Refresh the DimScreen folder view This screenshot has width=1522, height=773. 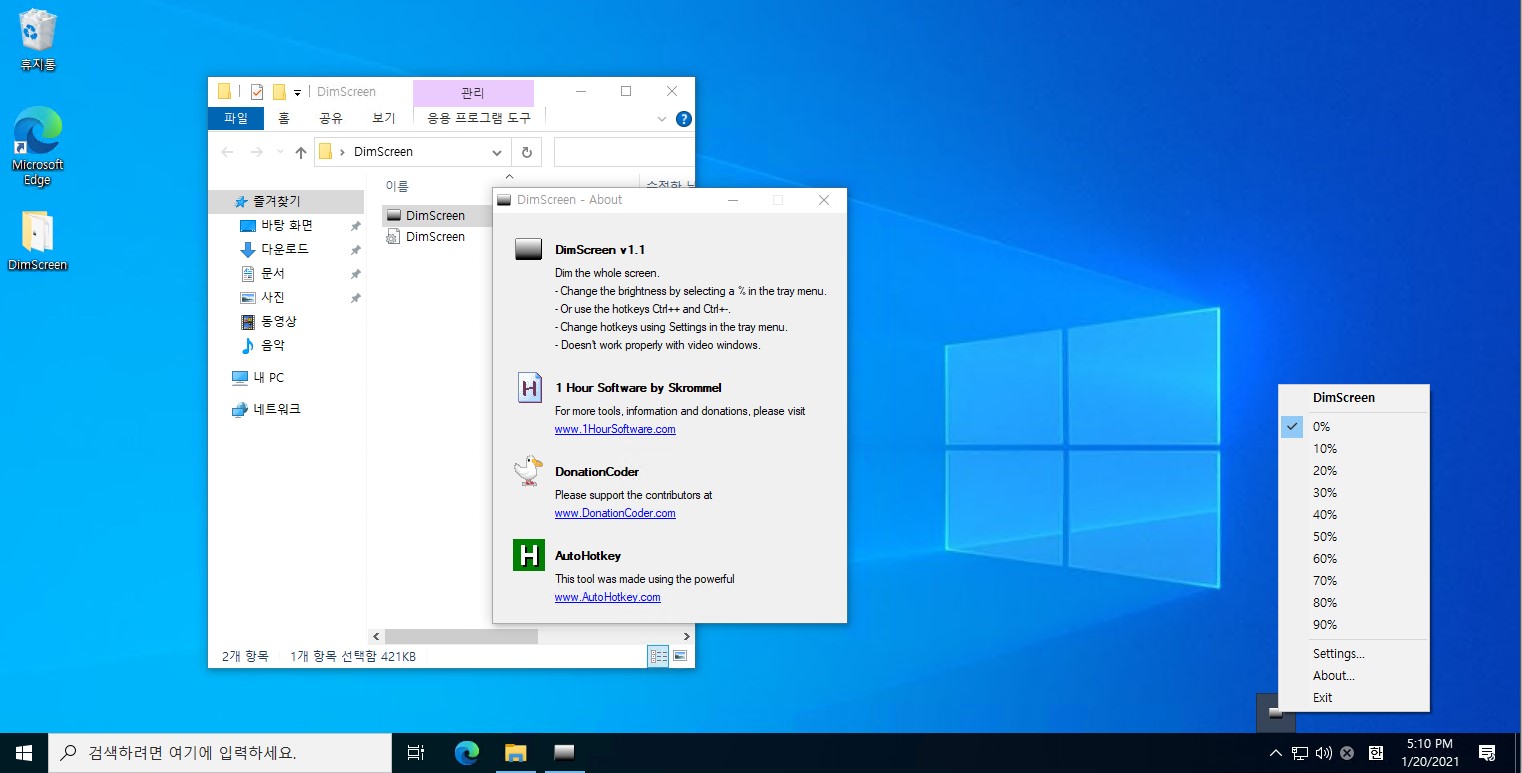pos(526,152)
